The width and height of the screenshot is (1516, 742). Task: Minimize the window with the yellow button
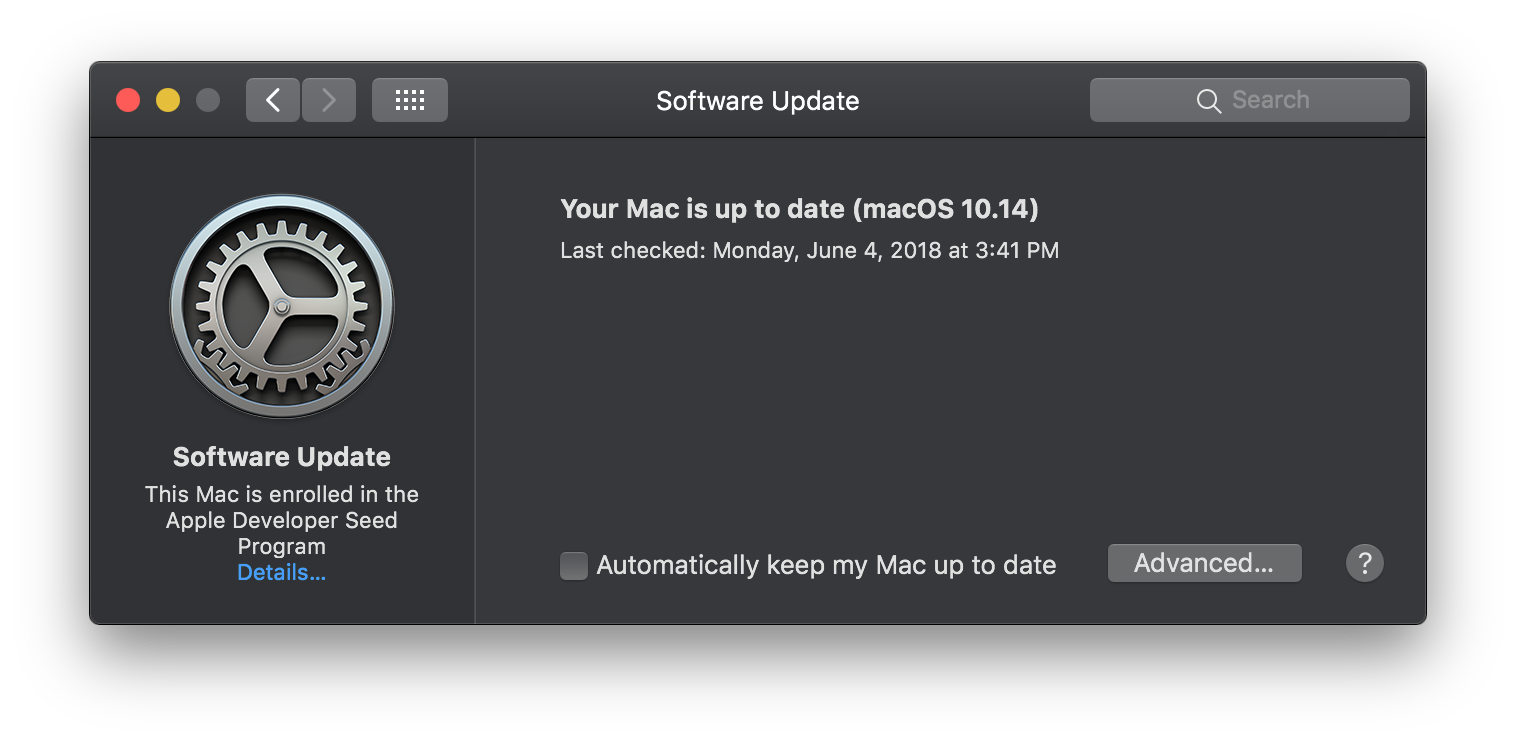(x=168, y=100)
